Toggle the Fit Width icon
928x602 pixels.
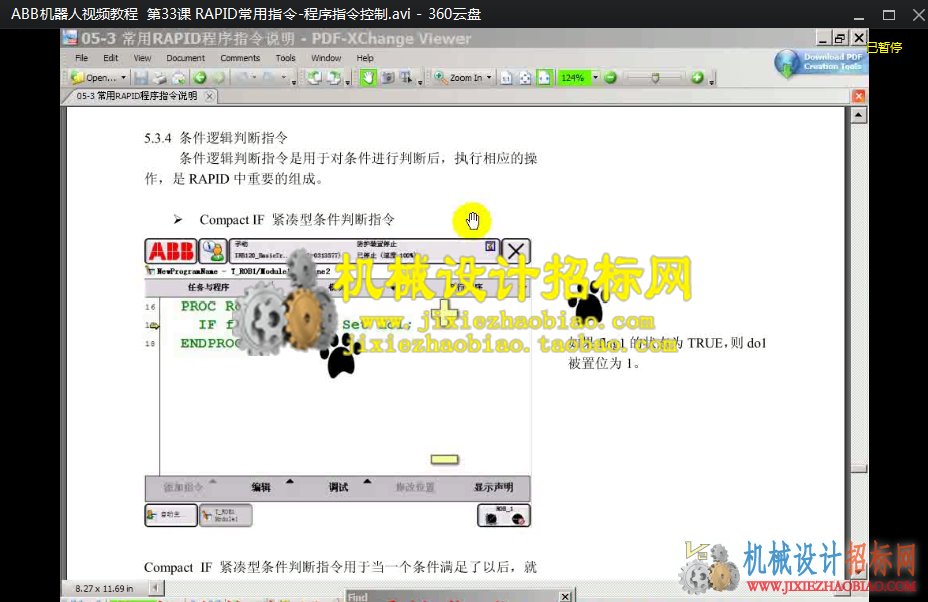point(544,78)
